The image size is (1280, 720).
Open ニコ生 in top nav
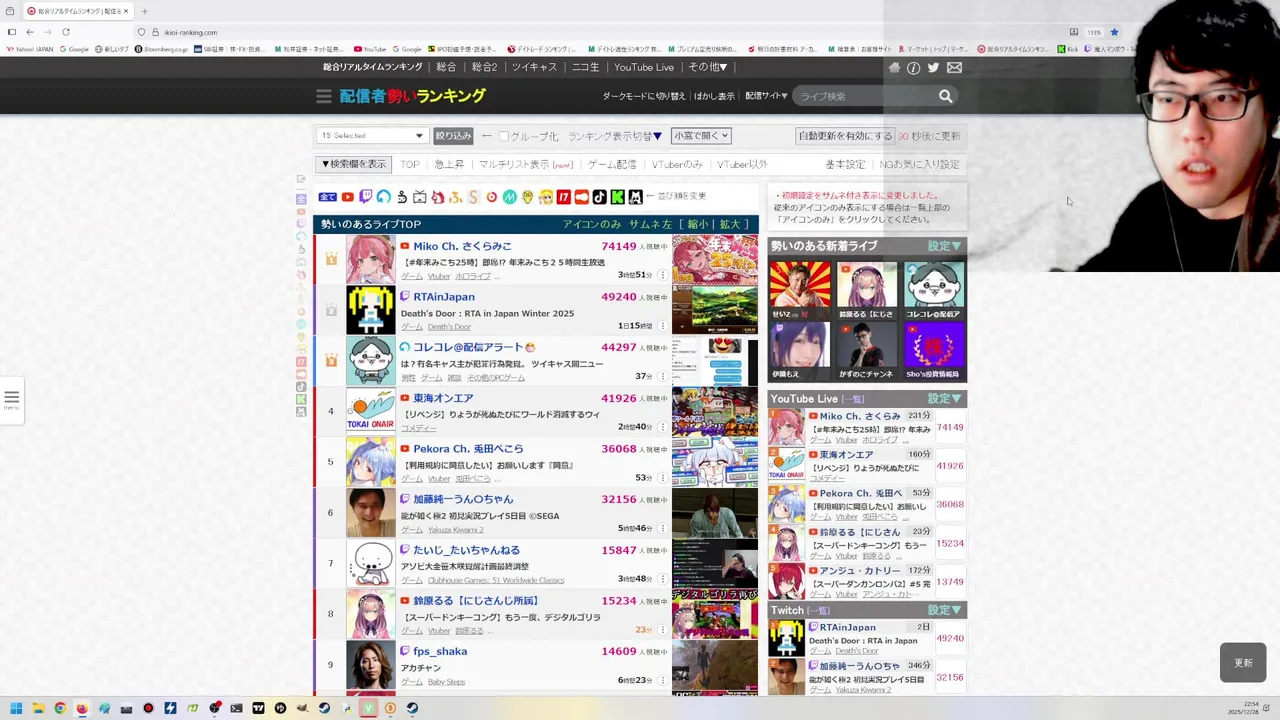(585, 67)
